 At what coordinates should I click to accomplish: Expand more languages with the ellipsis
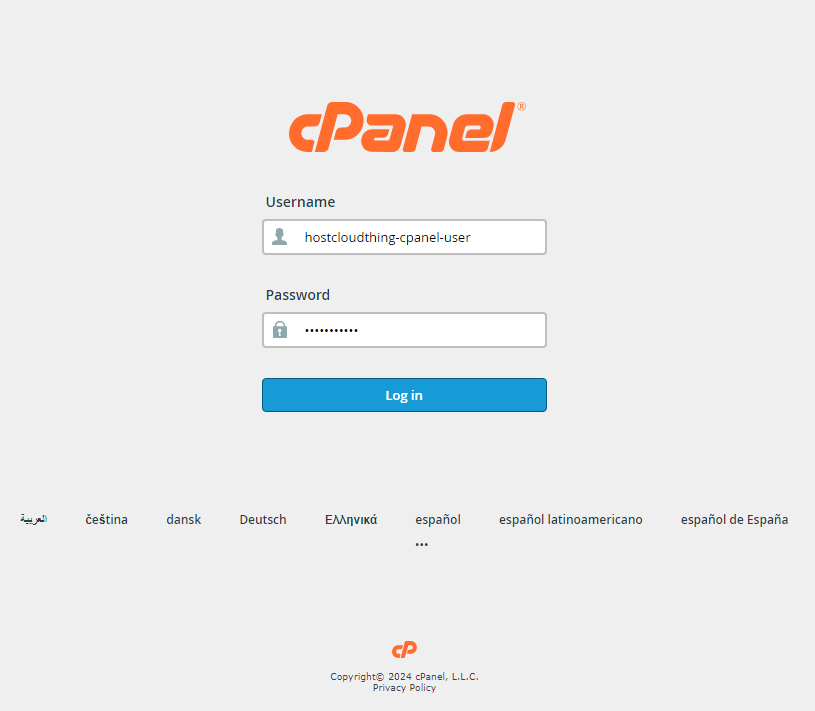[422, 544]
